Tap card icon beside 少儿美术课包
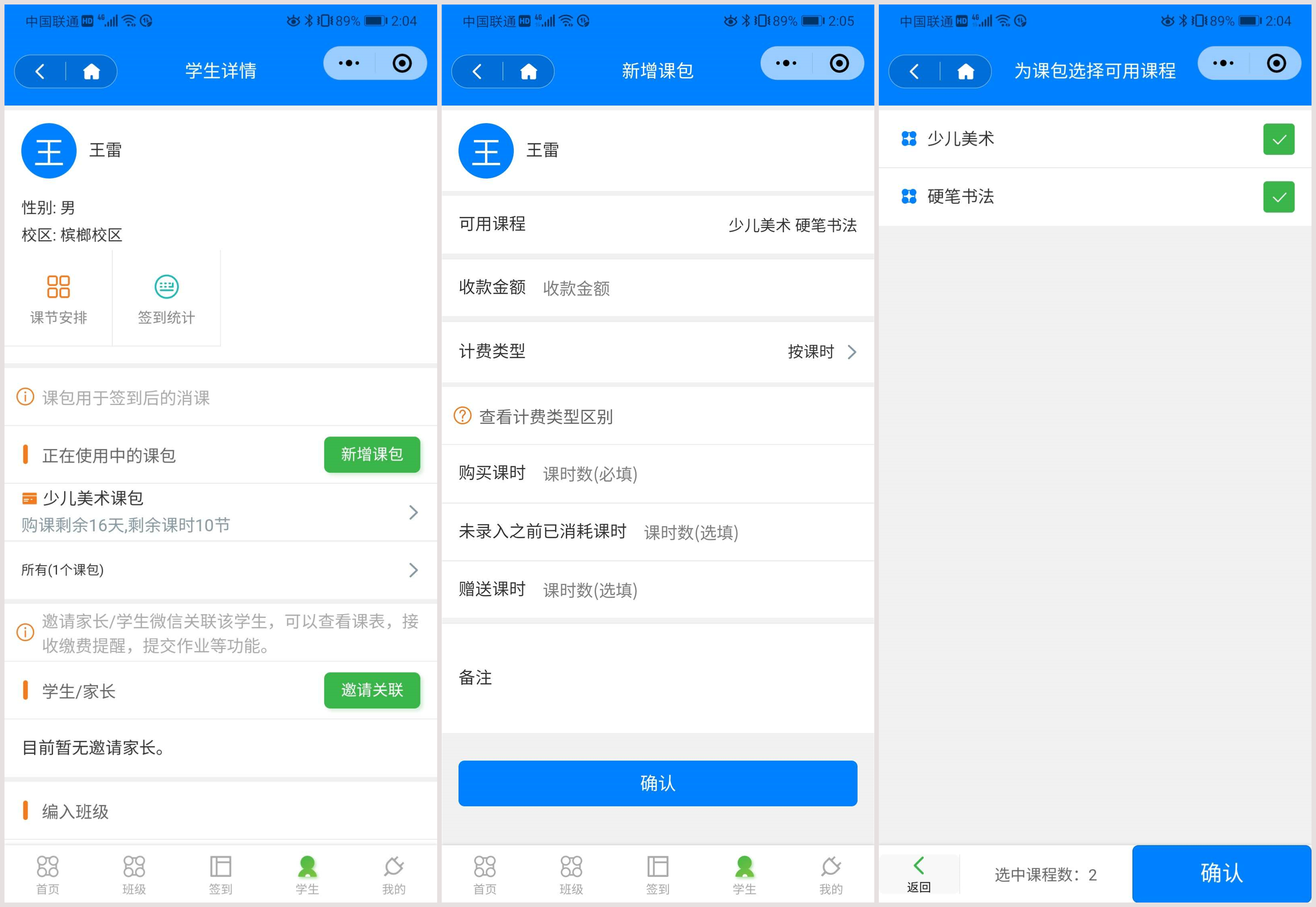 point(29,499)
